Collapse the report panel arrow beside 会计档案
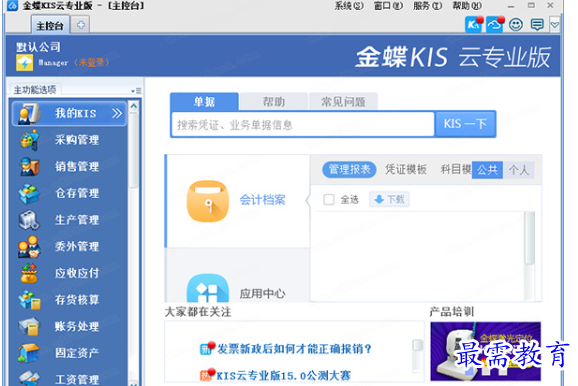 click(307, 200)
